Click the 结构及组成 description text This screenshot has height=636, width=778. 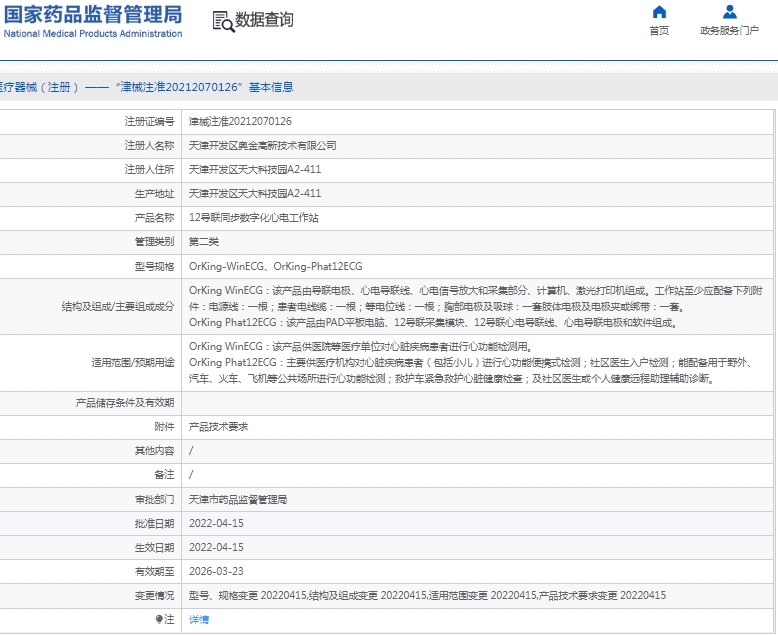[475, 307]
